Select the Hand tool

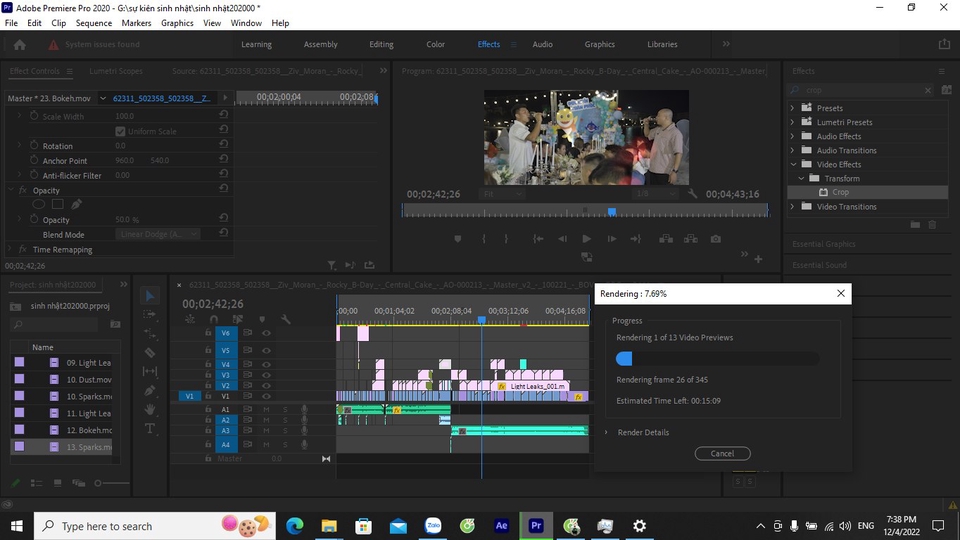tap(150, 409)
